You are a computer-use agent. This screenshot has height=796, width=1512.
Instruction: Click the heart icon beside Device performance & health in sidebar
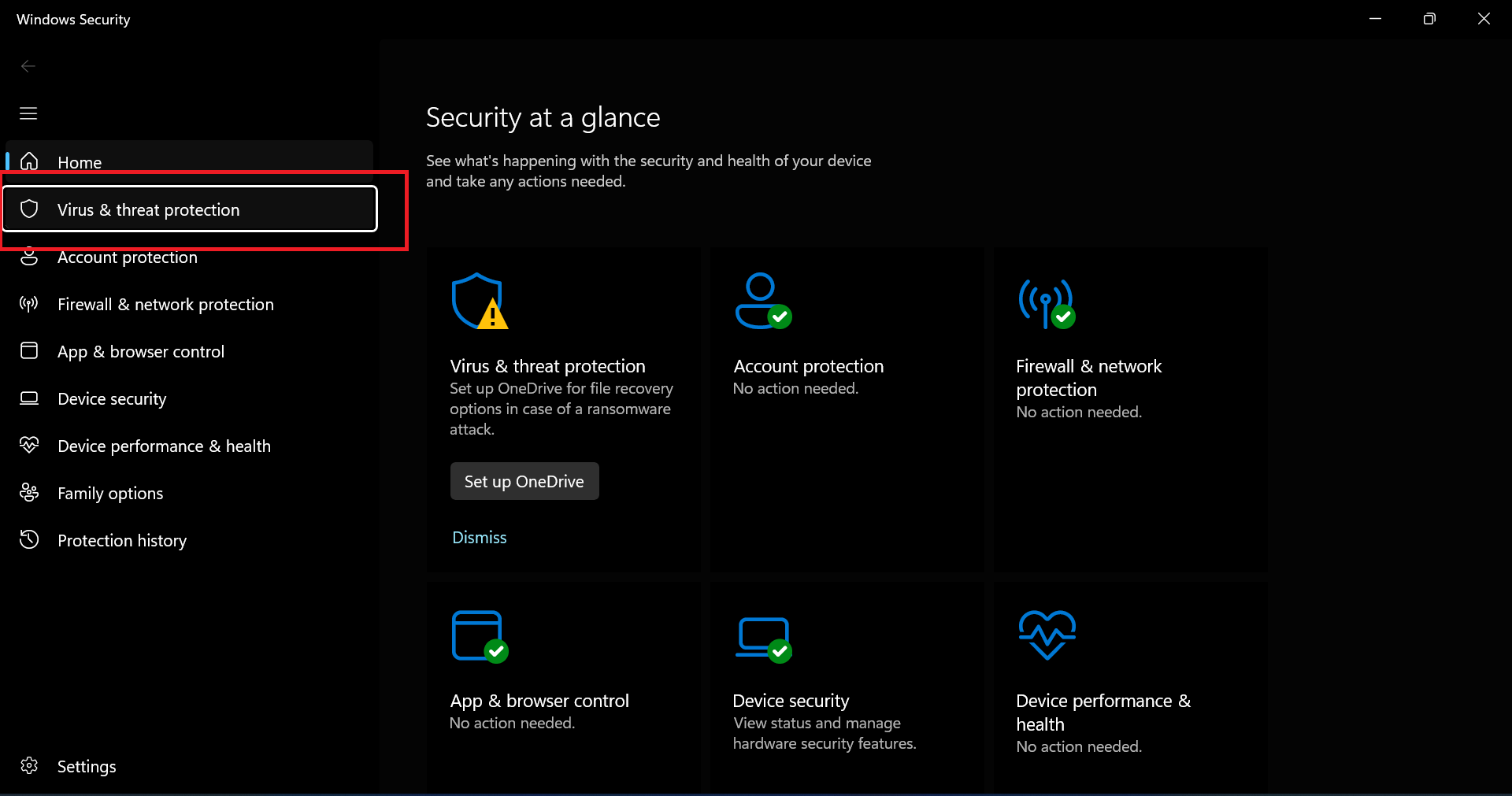coord(29,445)
